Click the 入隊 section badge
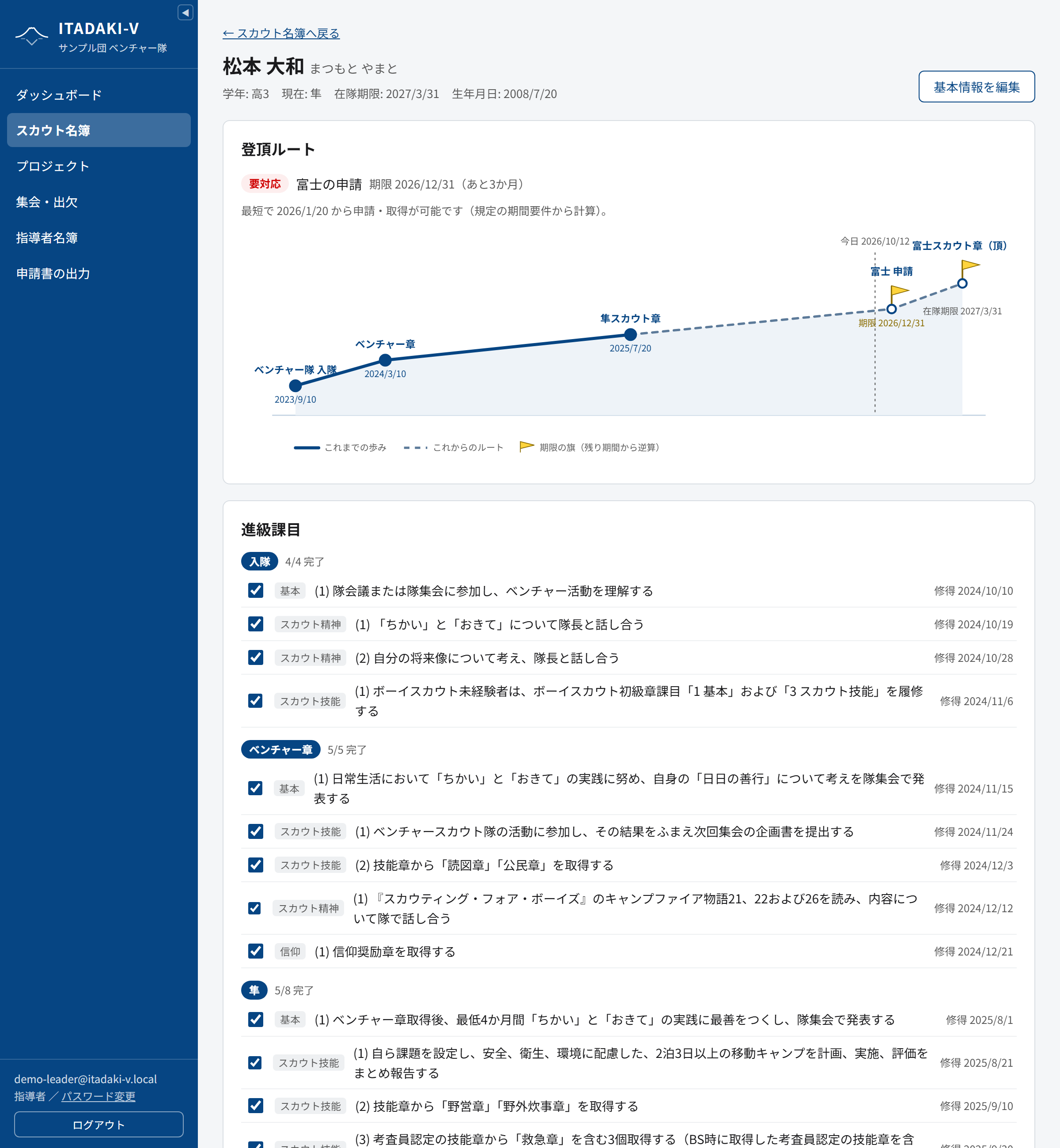Screen dimensions: 1060x1148 point(260,561)
